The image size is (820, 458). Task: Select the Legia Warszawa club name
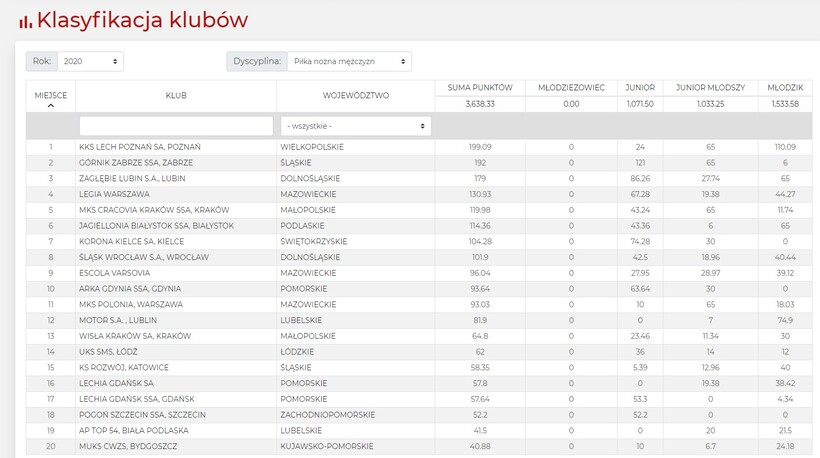114,194
